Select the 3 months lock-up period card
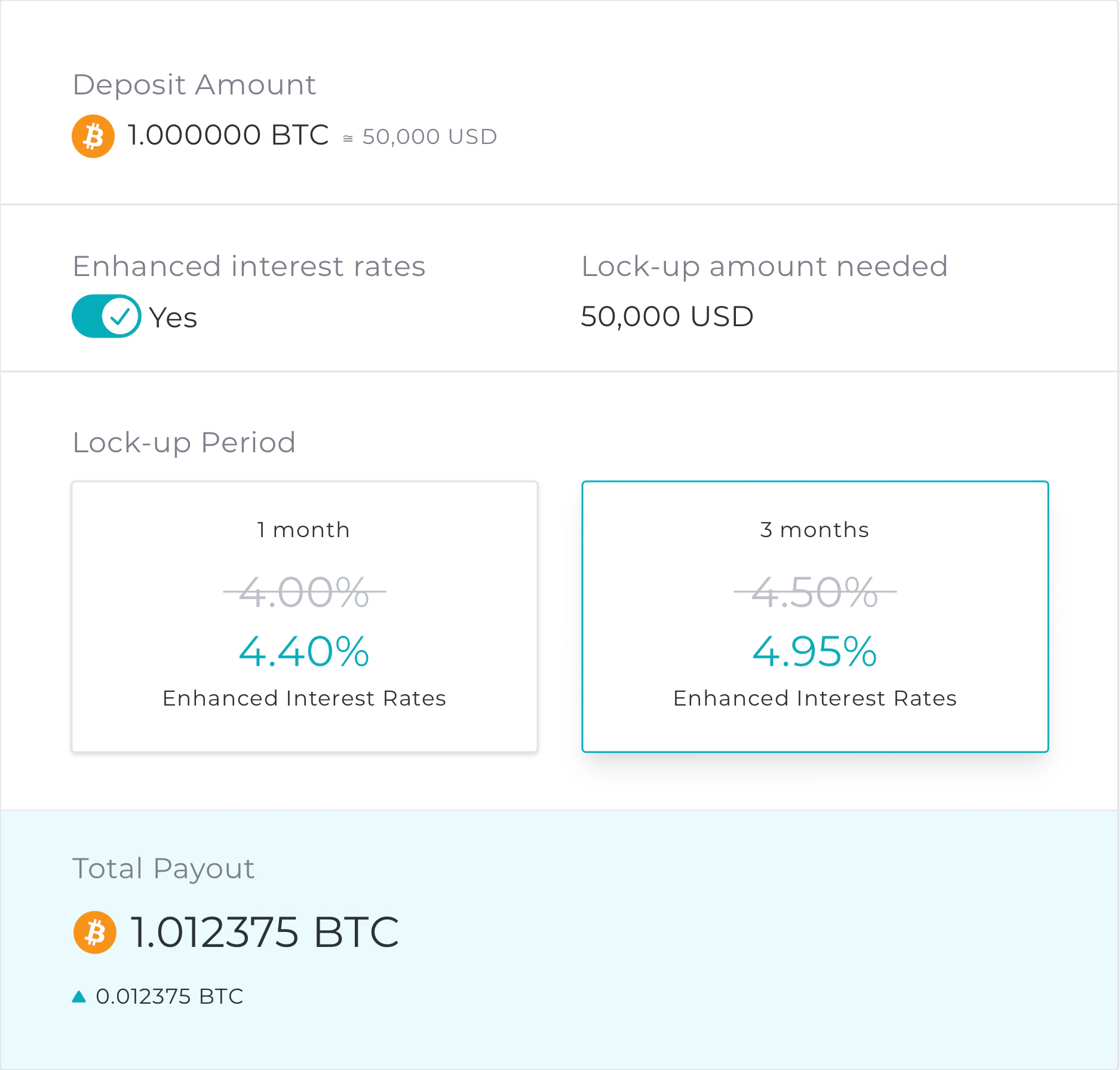 point(815,616)
